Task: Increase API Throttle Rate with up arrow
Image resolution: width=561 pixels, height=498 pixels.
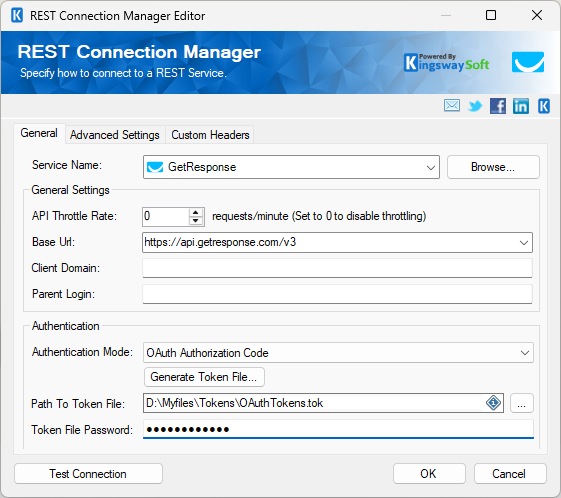Action: [195, 212]
